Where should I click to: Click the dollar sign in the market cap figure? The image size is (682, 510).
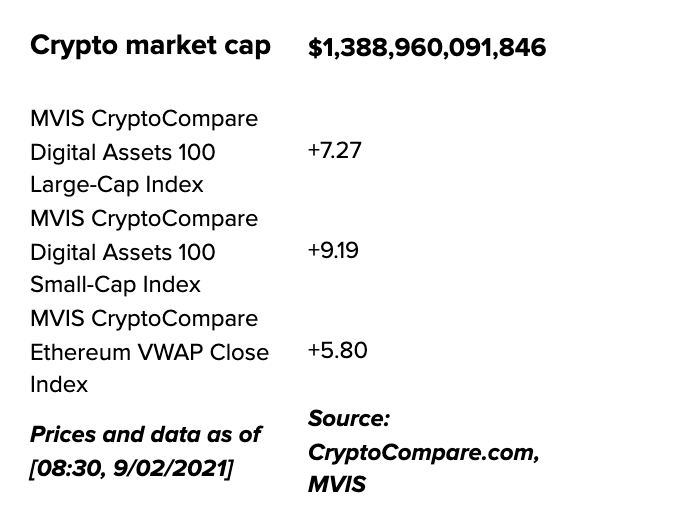pyautogui.click(x=314, y=47)
